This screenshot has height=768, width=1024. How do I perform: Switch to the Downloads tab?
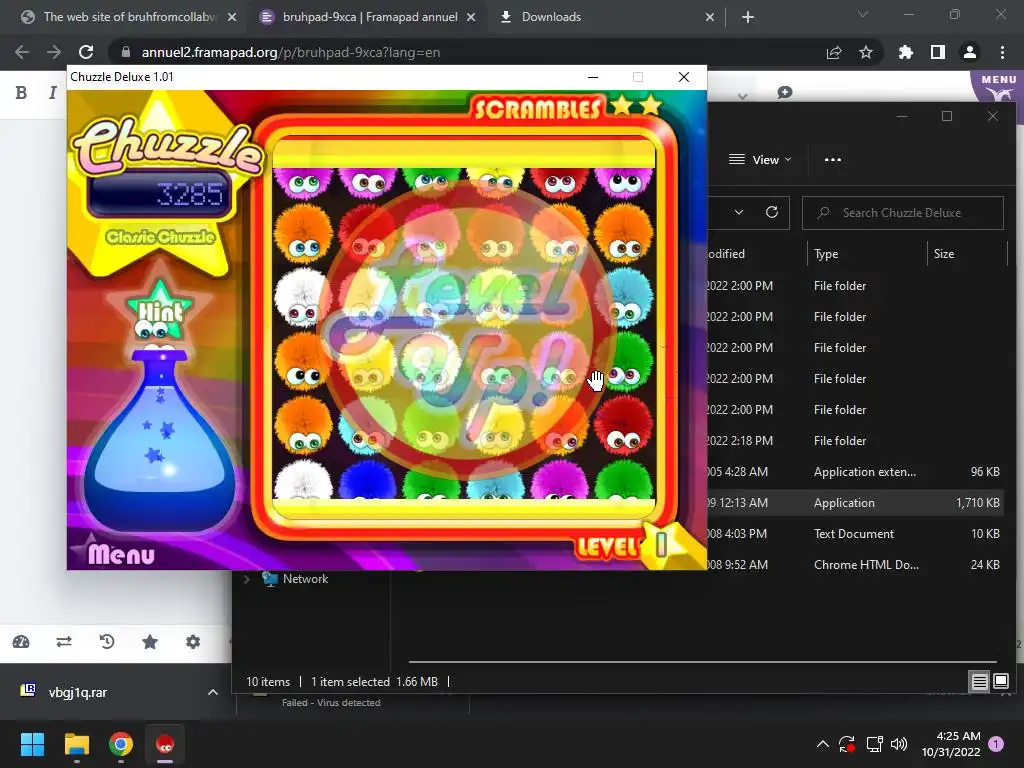click(551, 17)
